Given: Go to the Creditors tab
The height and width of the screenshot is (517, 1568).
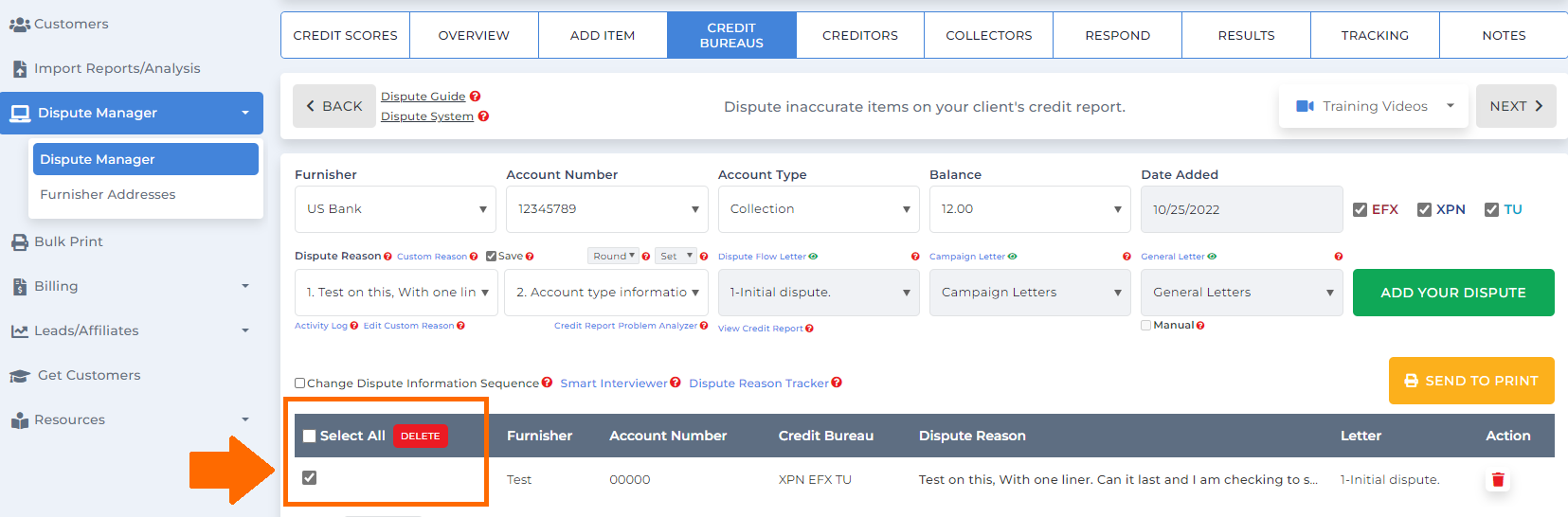Looking at the screenshot, I should coord(860,35).
